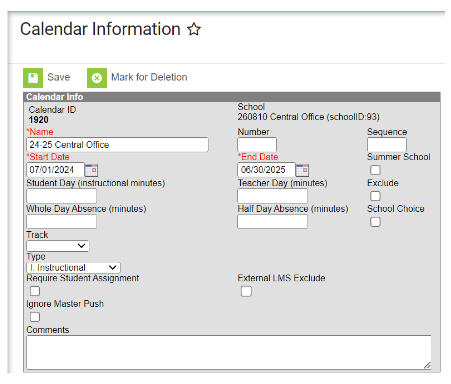Click the Calendar Information page title

point(100,29)
